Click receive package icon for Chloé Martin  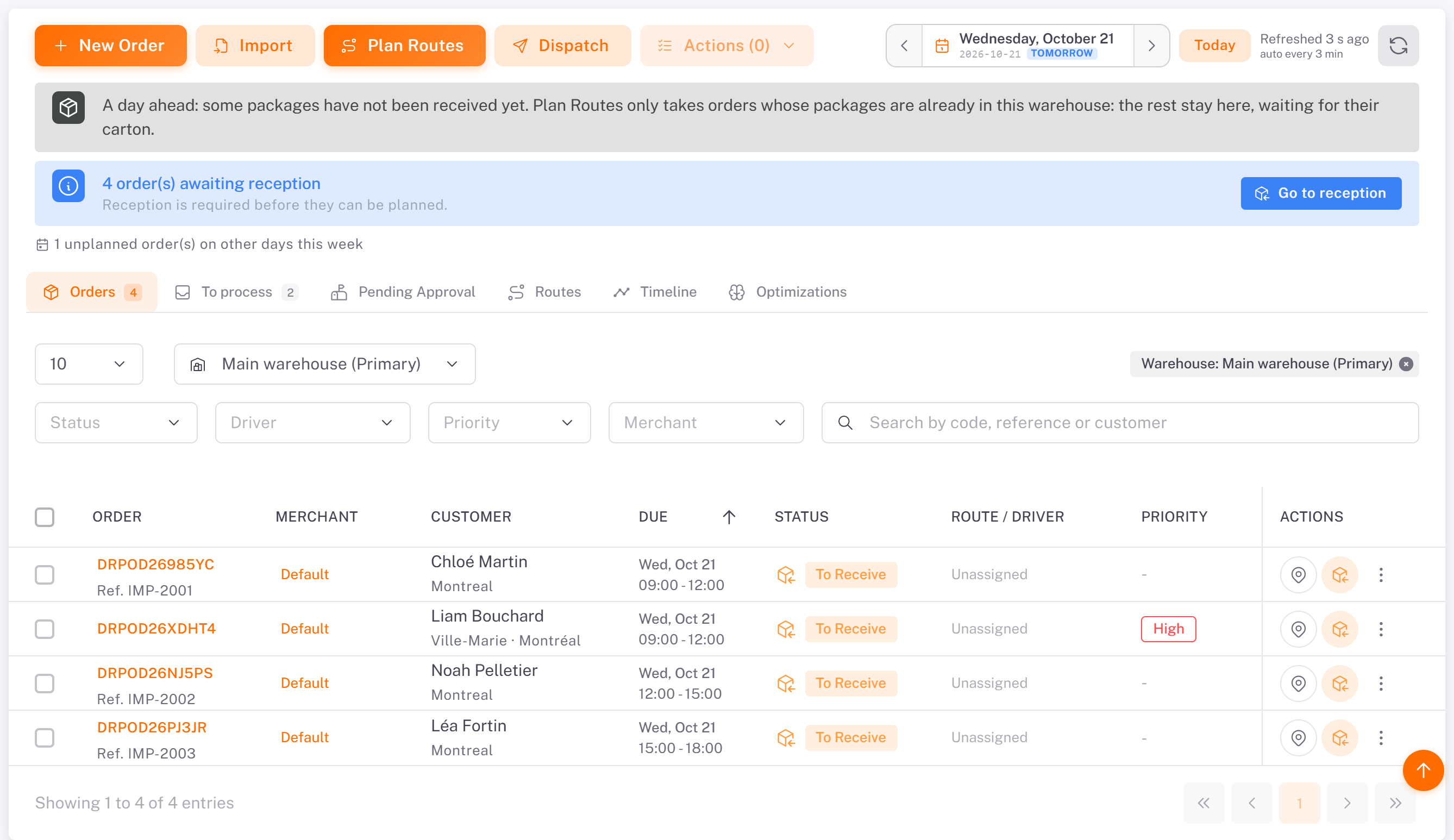[1340, 575]
